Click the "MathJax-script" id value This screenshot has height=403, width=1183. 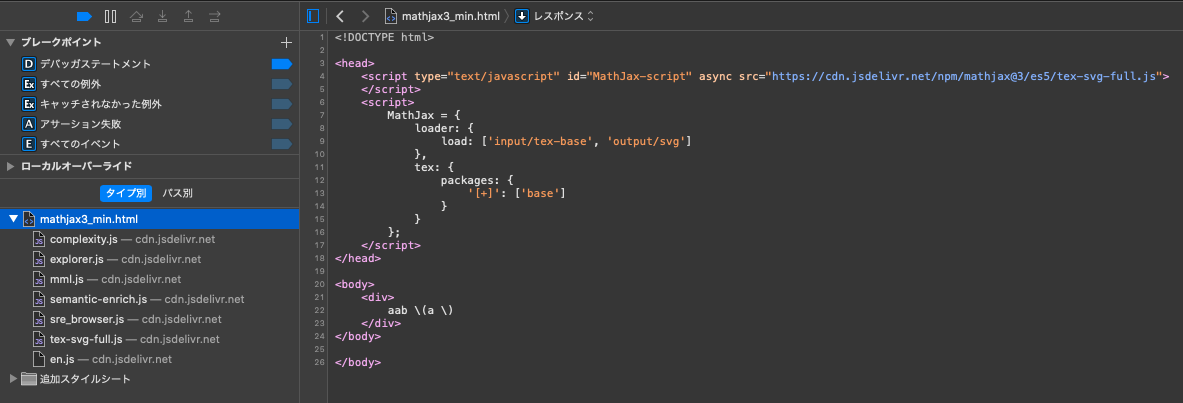pos(641,76)
